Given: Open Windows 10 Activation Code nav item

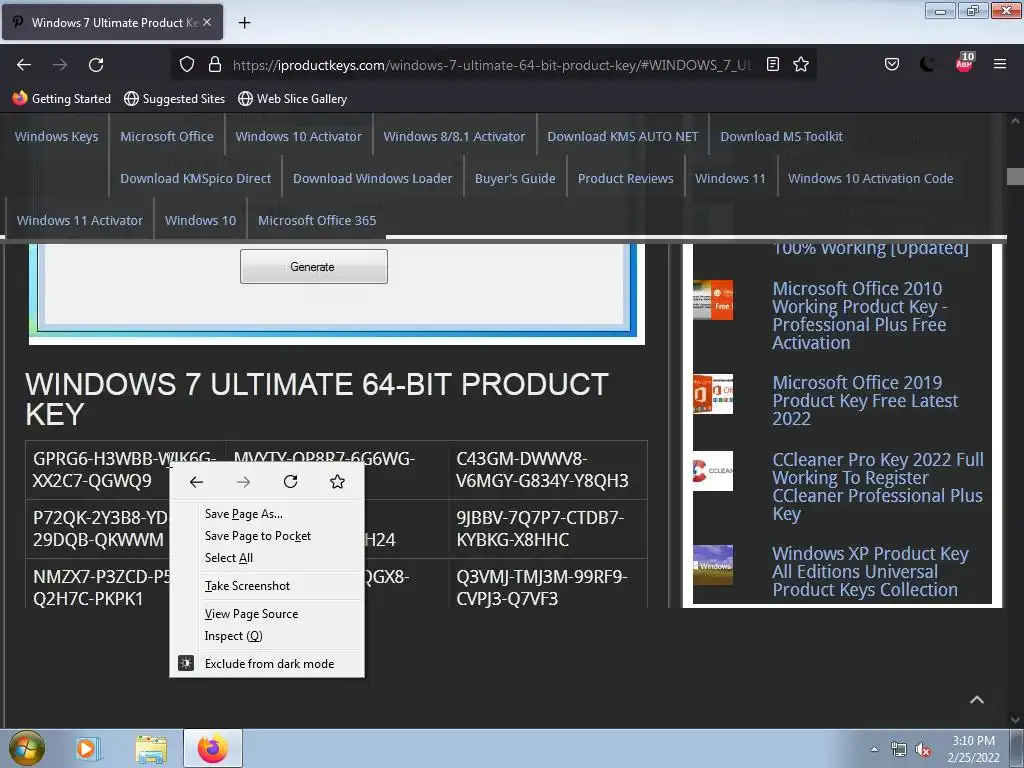Looking at the screenshot, I should pyautogui.click(x=870, y=178).
